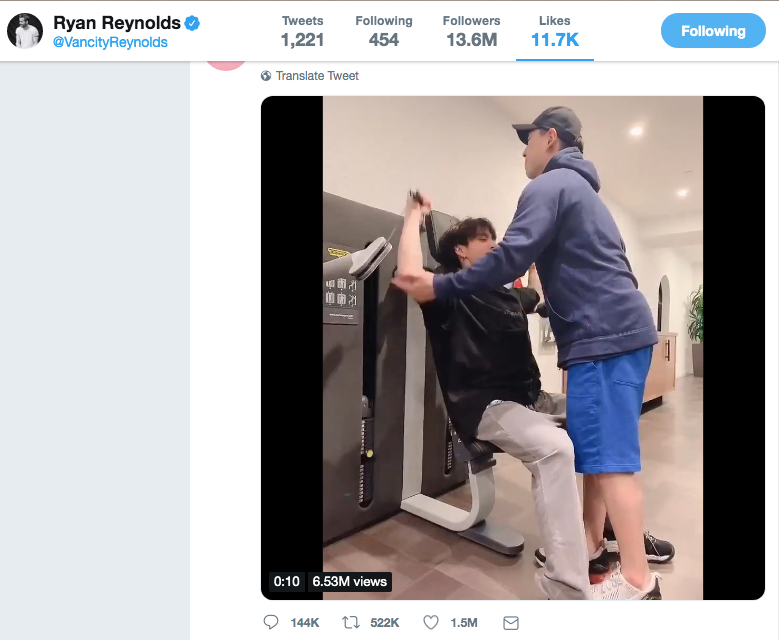The width and height of the screenshot is (779, 640).
Task: Click the 1.5M likes count
Action: [x=463, y=623]
